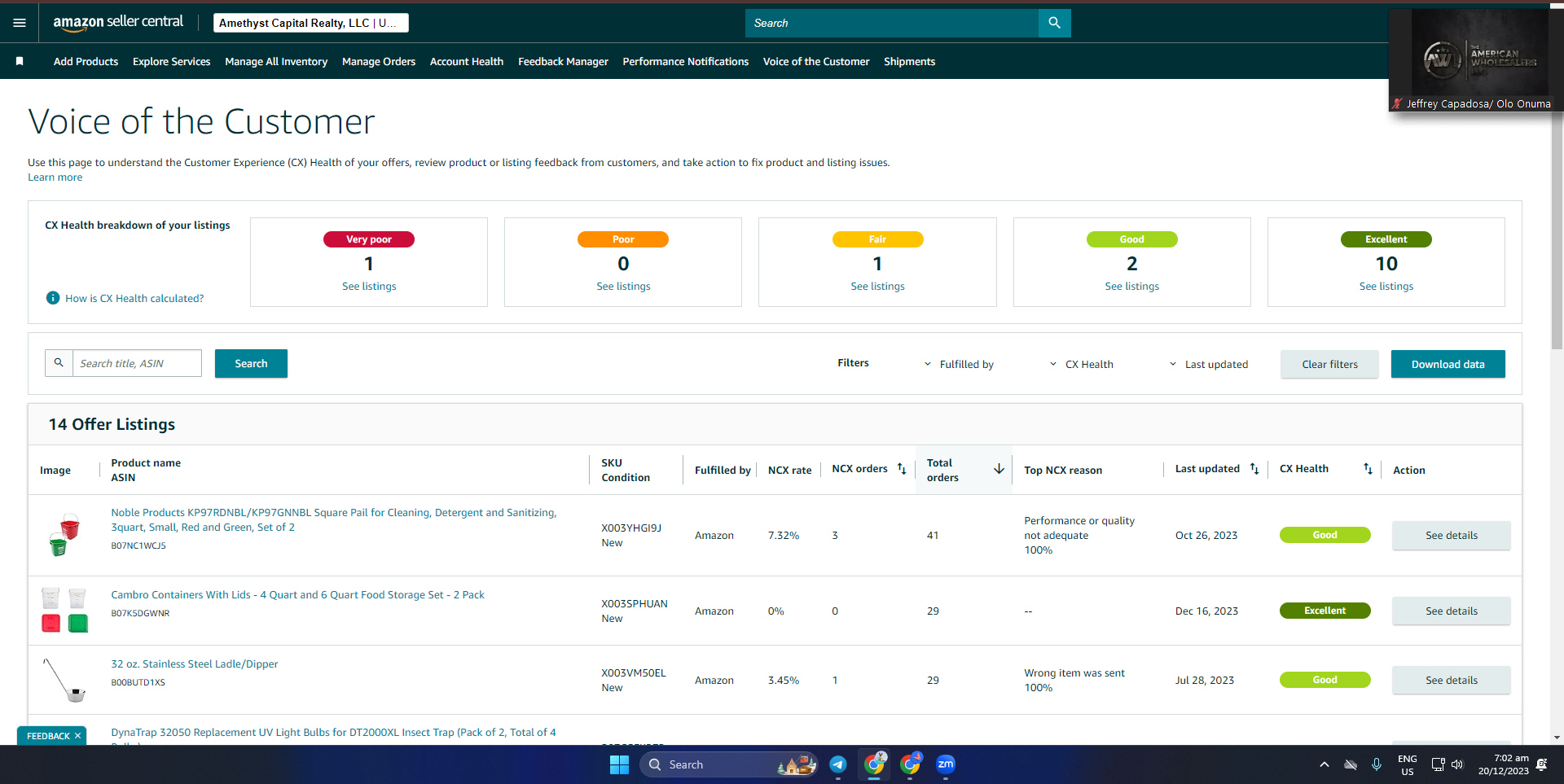Click the Windows taskbar search box
The height and width of the screenshot is (784, 1564).
[729, 764]
